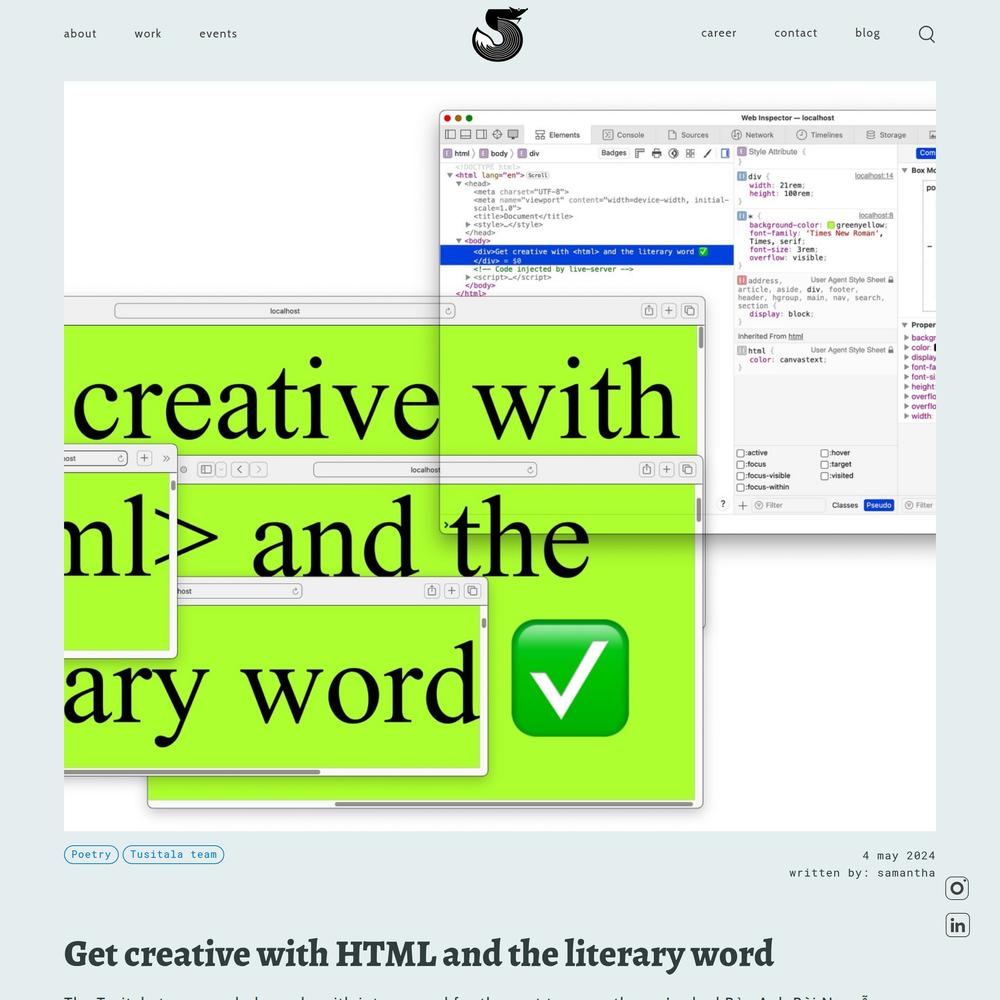Enable the :focus pseudo-class checkbox
Screen dimensions: 1000x1000
pyautogui.click(x=740, y=464)
